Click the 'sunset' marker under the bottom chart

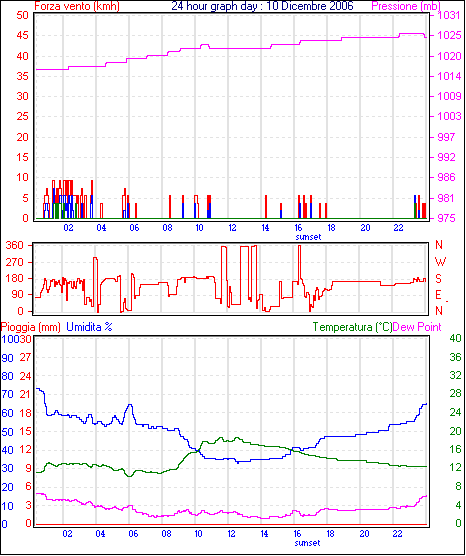(307, 543)
